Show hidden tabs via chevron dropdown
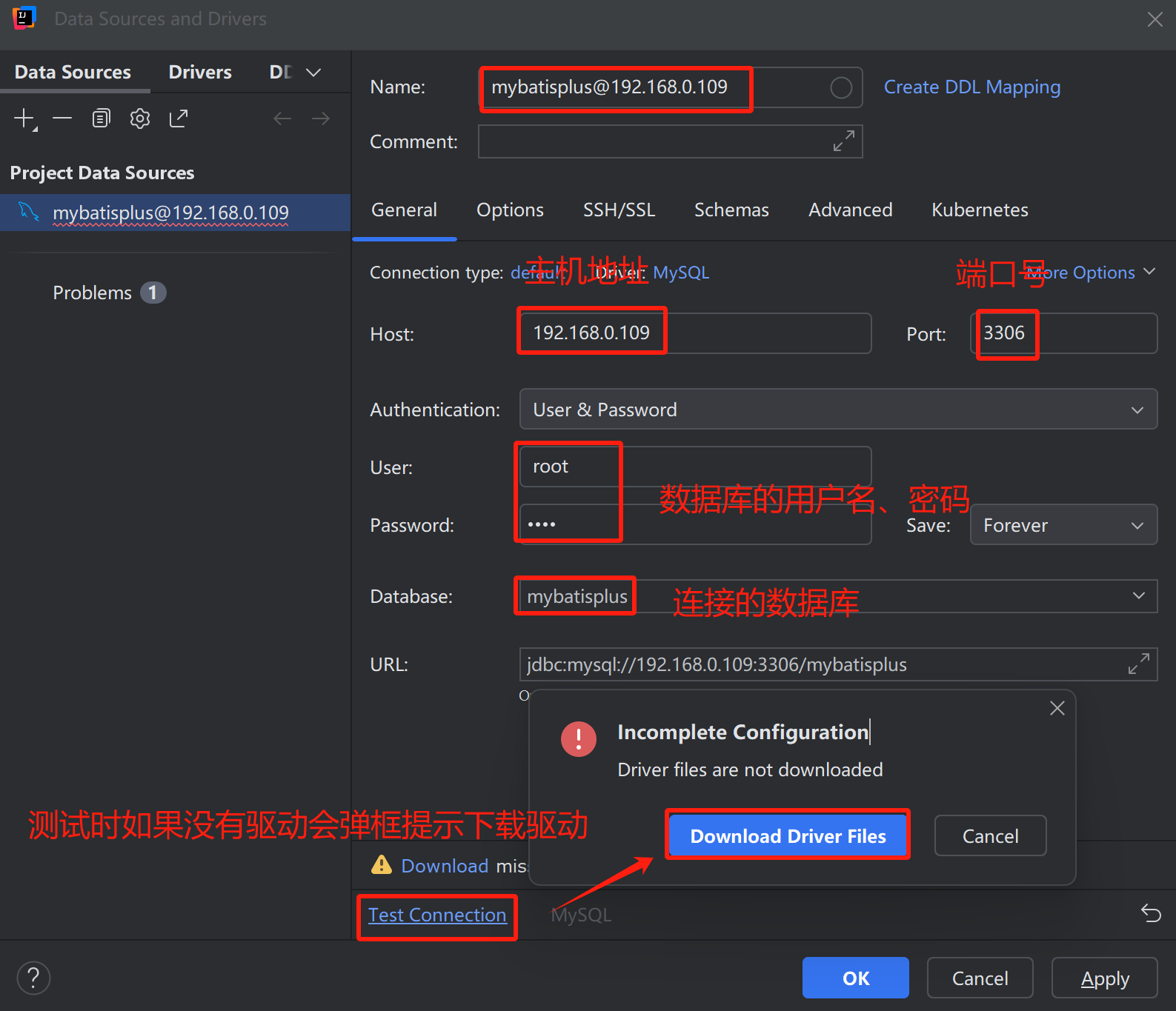This screenshot has width=1176, height=1011. (x=313, y=72)
